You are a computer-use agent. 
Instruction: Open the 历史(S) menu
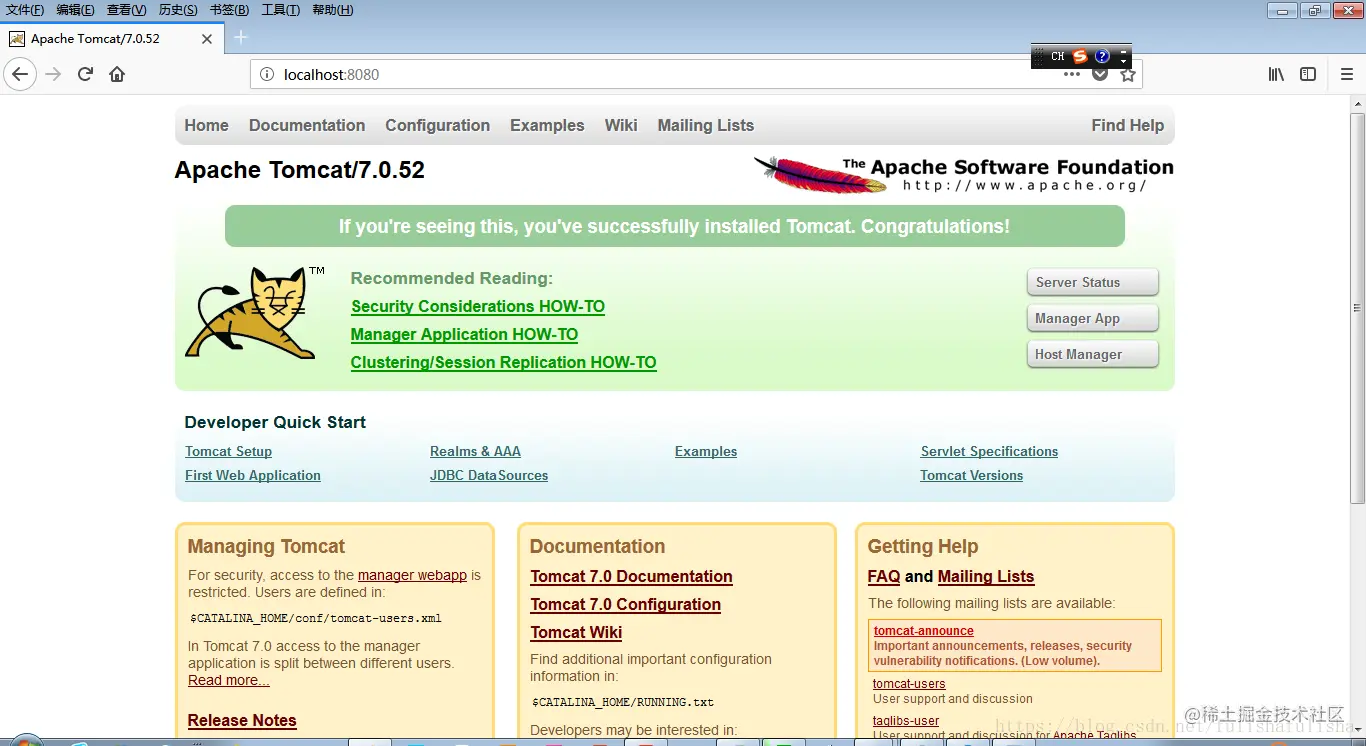(178, 10)
